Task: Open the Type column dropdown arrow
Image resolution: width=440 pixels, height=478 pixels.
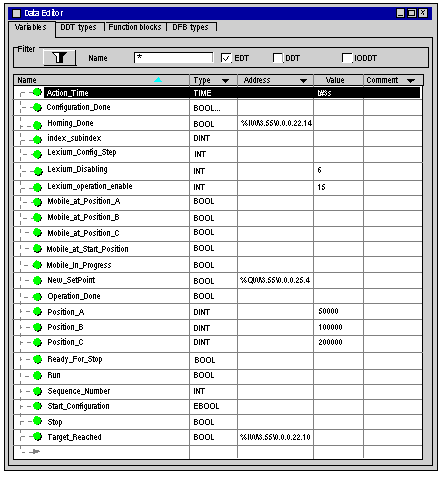Action: tap(225, 81)
